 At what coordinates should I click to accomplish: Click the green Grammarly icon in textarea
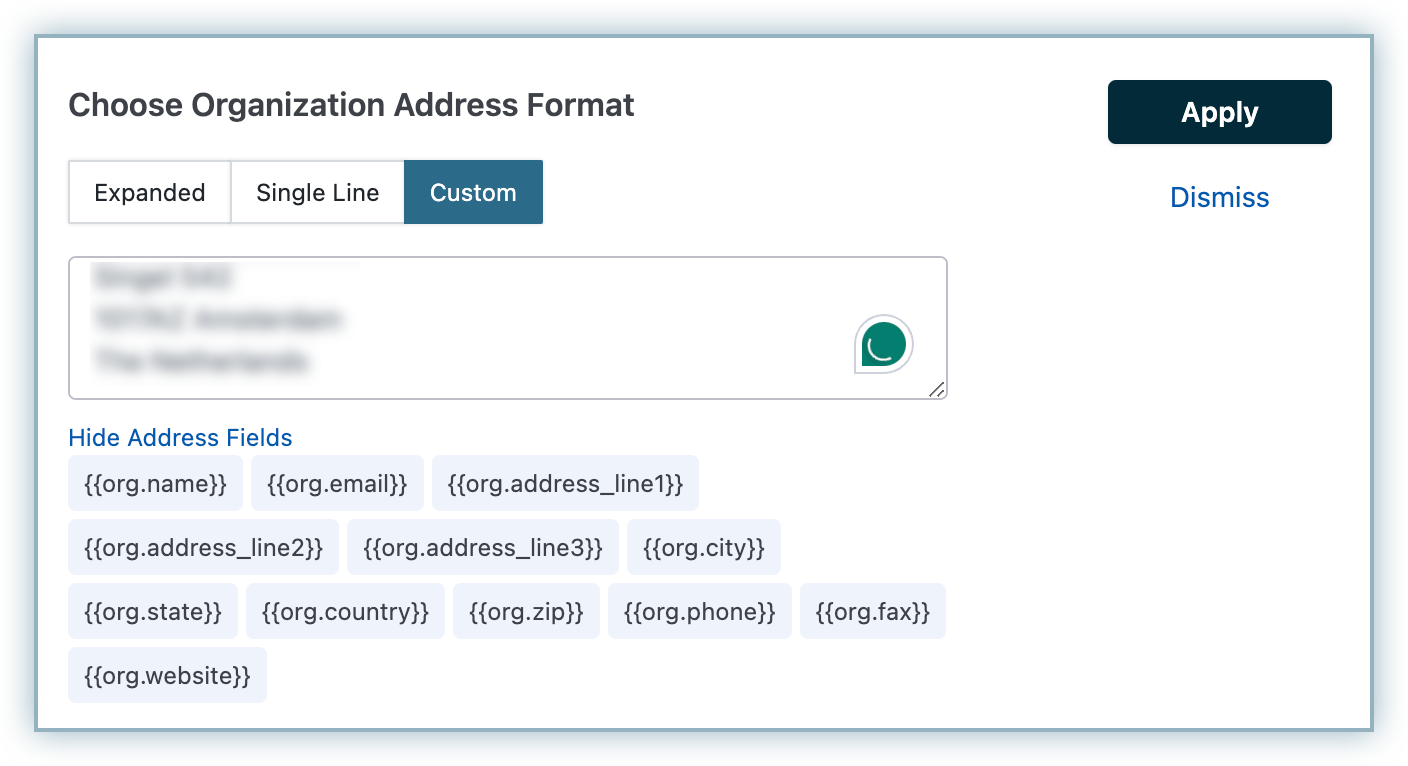coord(884,344)
